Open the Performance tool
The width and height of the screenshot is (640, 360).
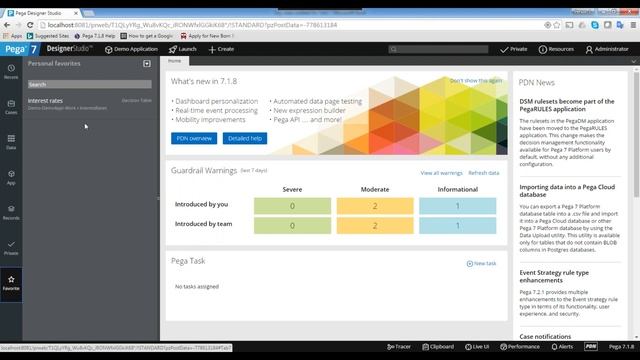click(520, 347)
